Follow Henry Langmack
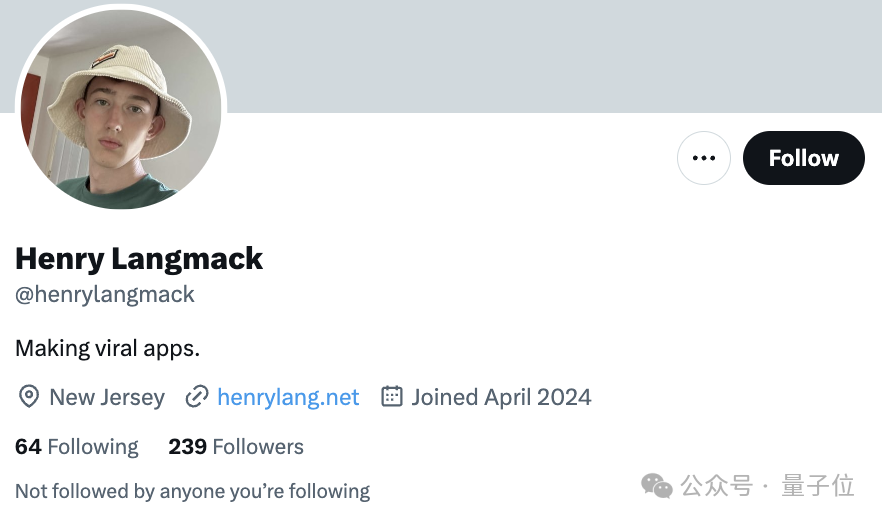Viewport: 882px width, 520px height. [803, 158]
